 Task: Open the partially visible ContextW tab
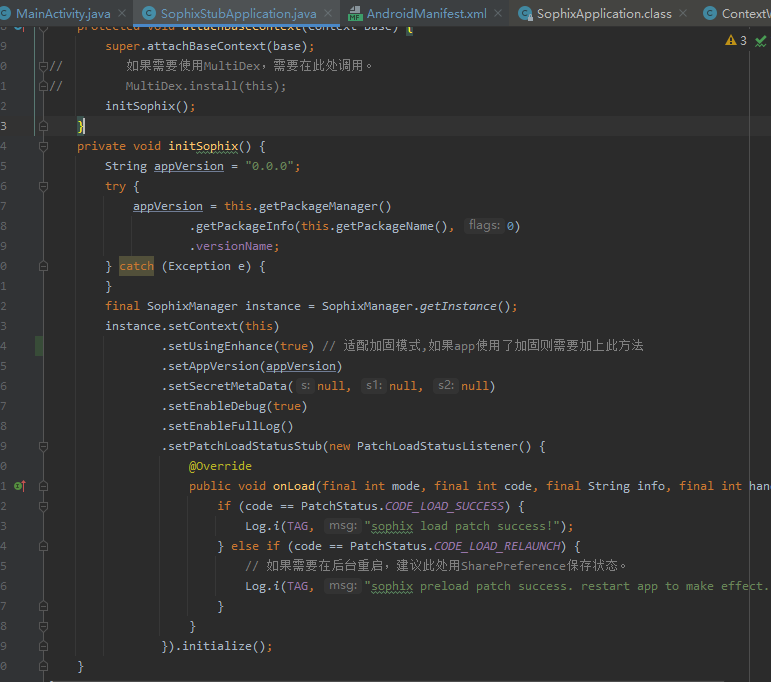tap(738, 14)
